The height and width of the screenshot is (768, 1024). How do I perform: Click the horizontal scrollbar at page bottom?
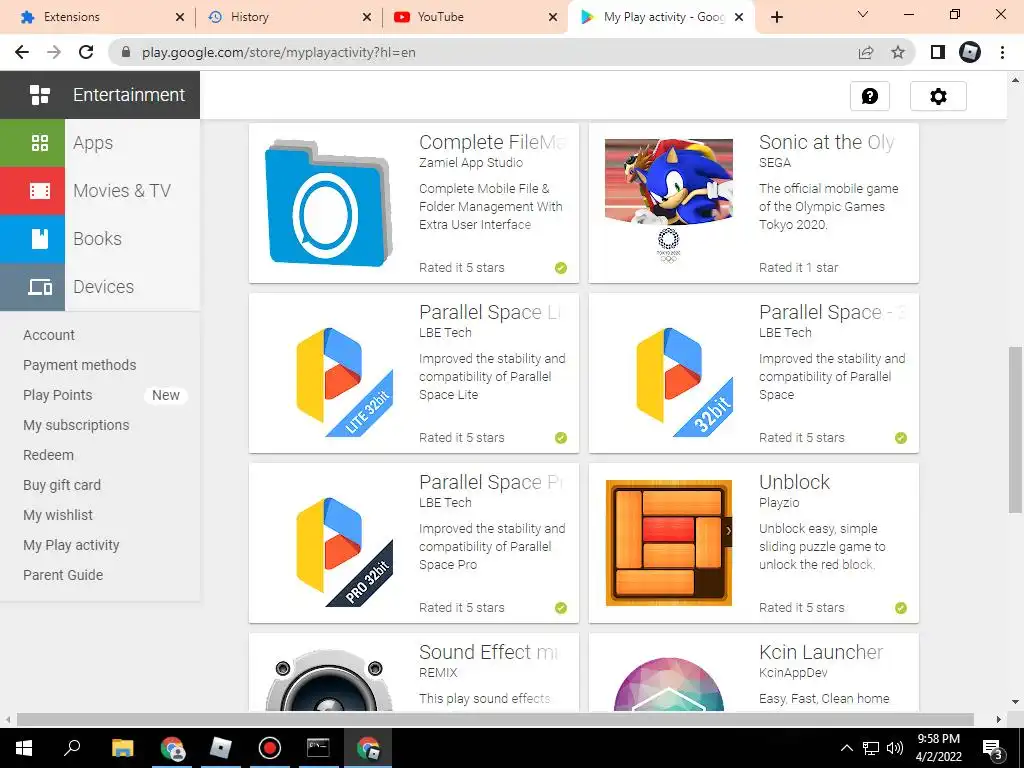pos(495,719)
